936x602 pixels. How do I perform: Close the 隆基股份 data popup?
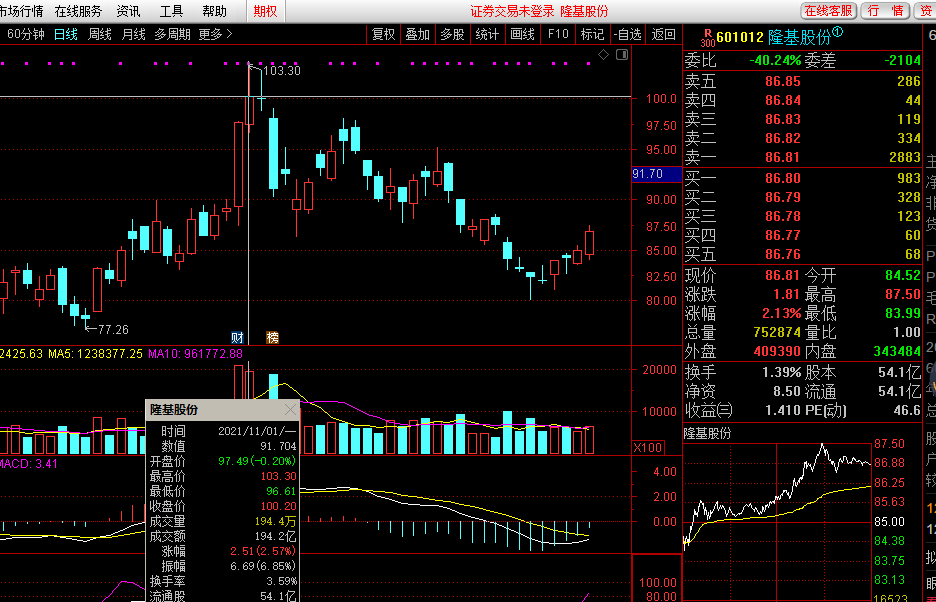(291, 410)
